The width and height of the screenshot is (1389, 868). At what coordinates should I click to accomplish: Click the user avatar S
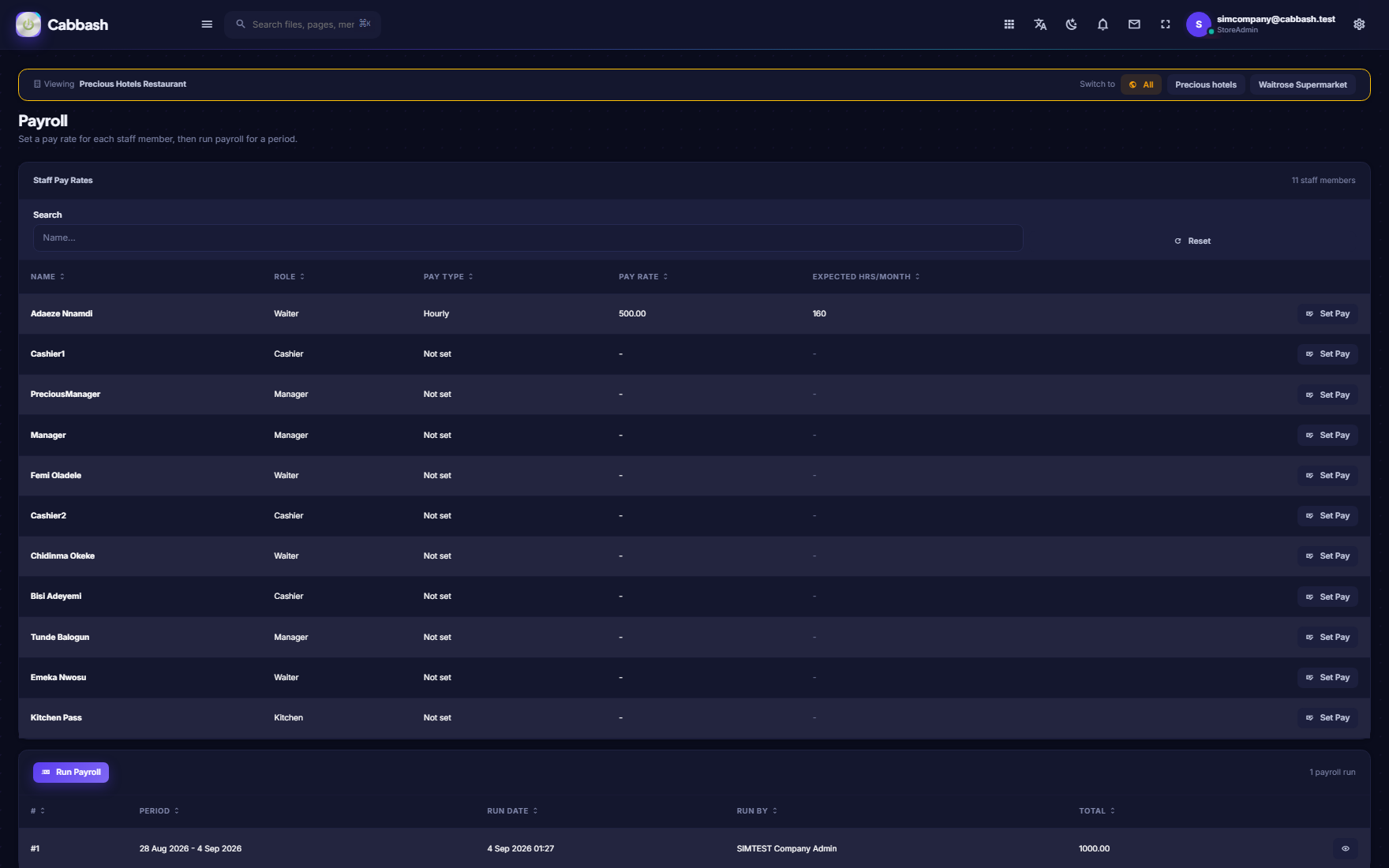(1198, 24)
